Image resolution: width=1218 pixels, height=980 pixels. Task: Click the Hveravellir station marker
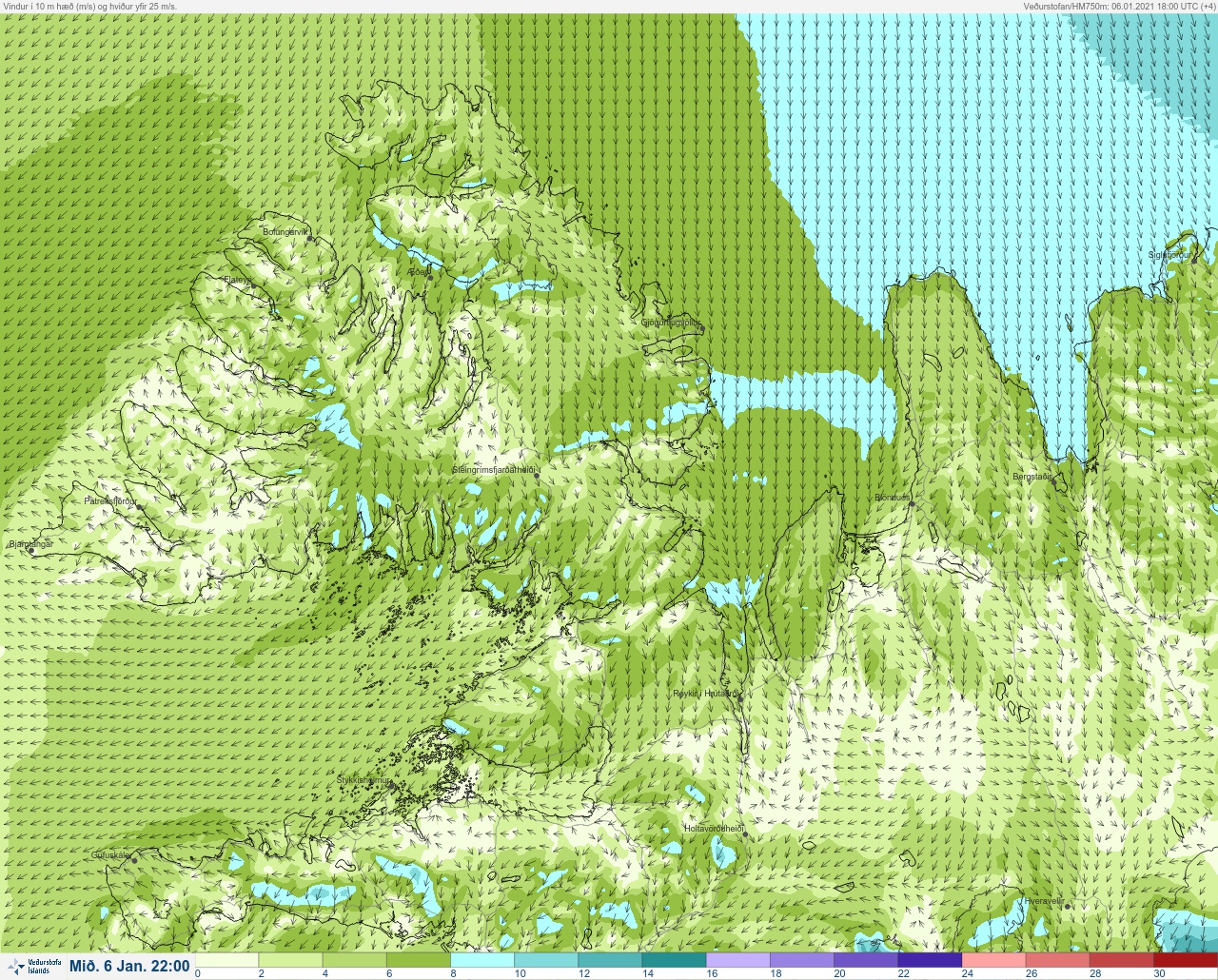click(1067, 906)
